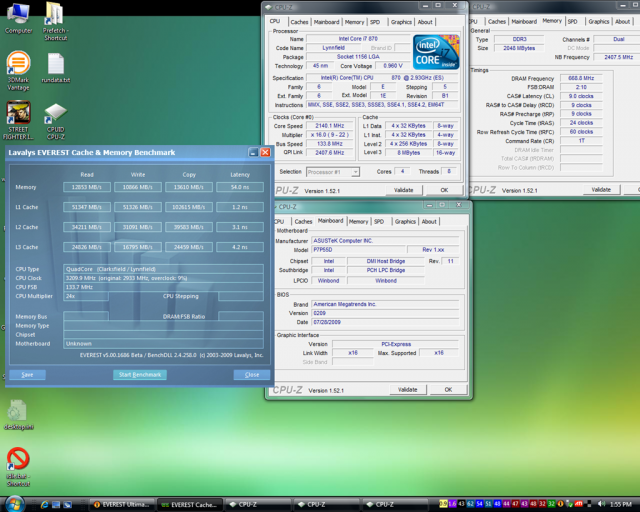Click Switch Between Windows quick launch icon
640x512 pixels.
(67, 505)
